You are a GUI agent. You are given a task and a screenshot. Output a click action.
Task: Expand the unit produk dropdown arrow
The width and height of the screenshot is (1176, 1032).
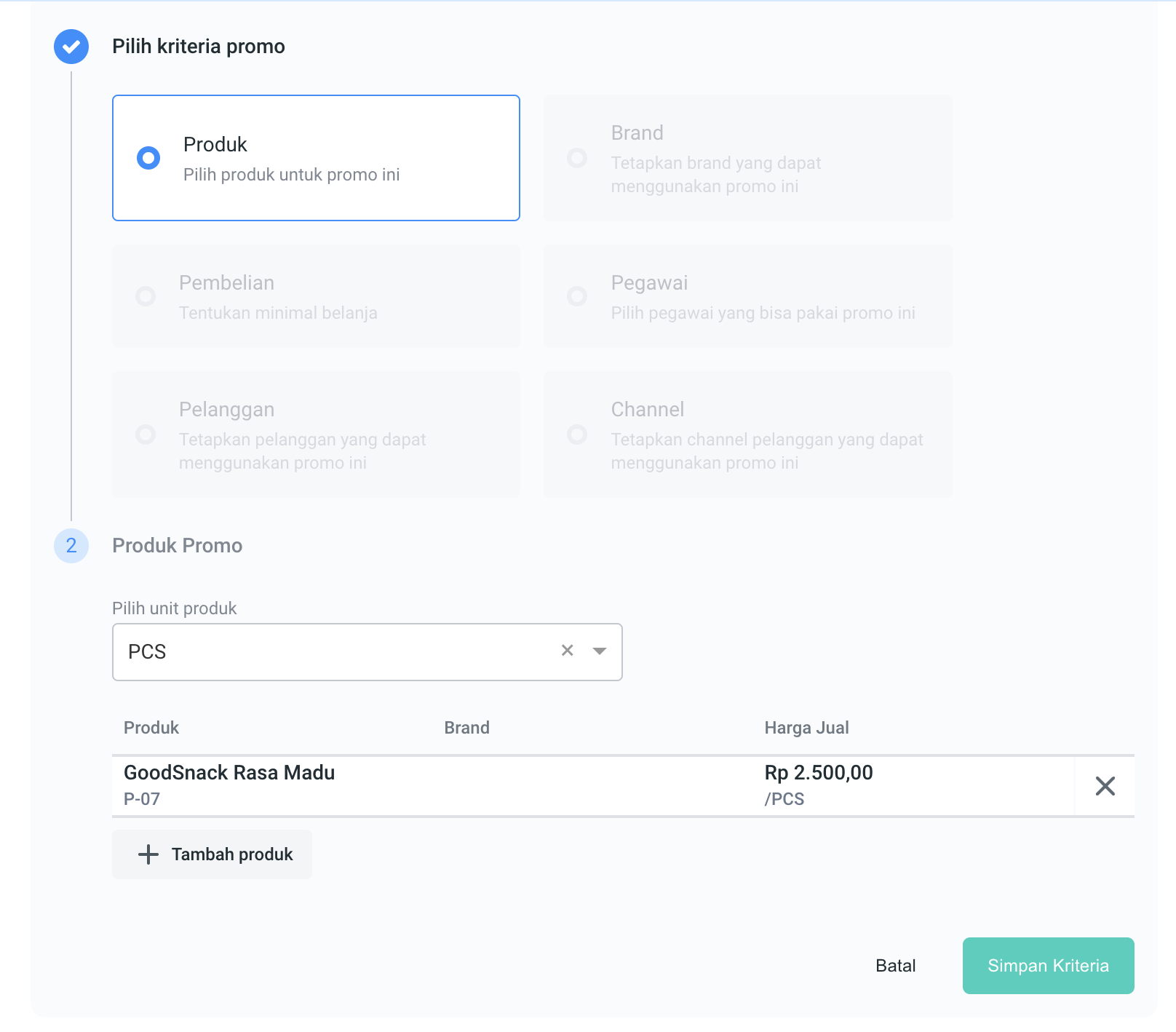(600, 651)
